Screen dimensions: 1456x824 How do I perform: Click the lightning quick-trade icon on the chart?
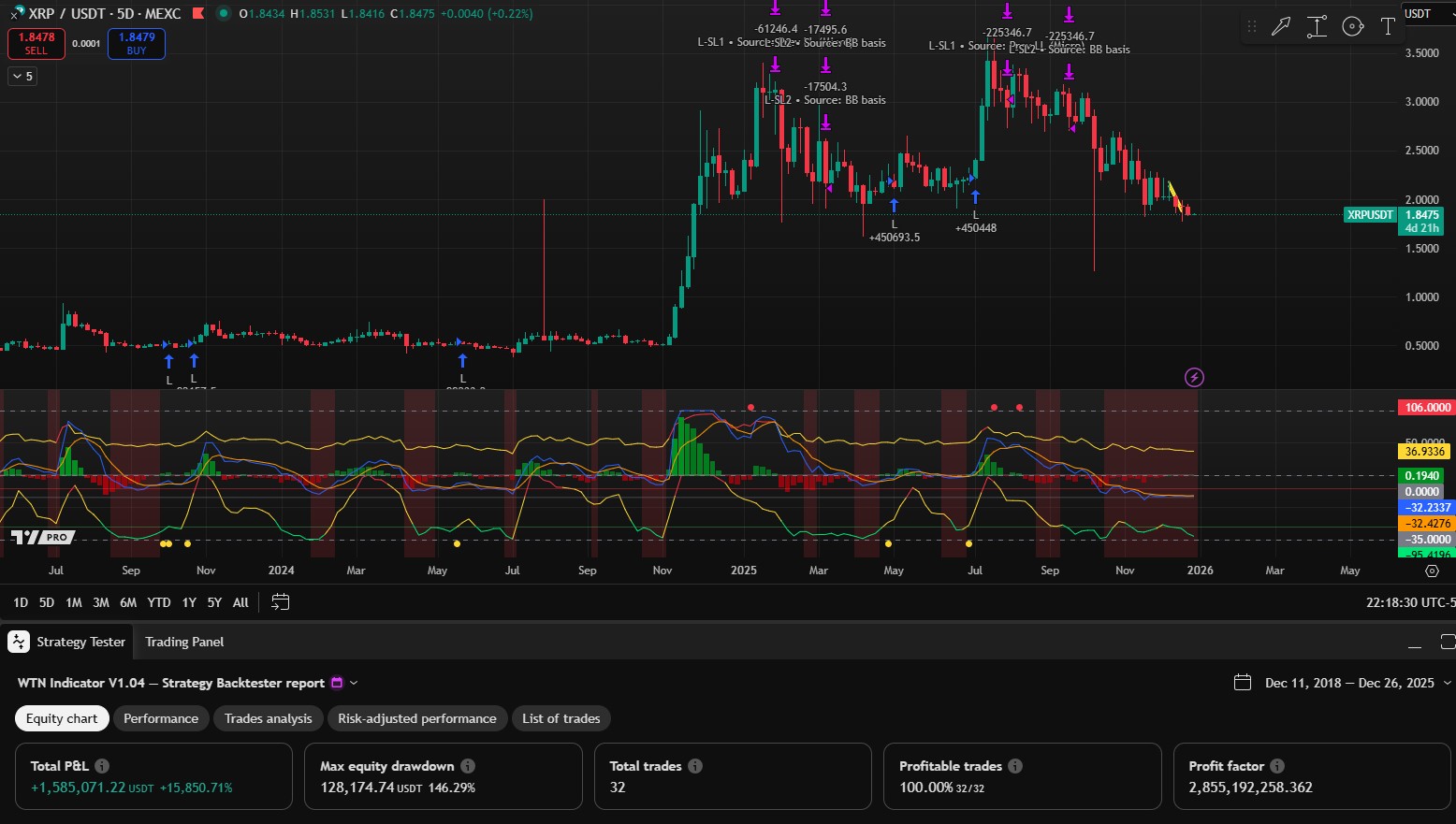coord(1194,377)
